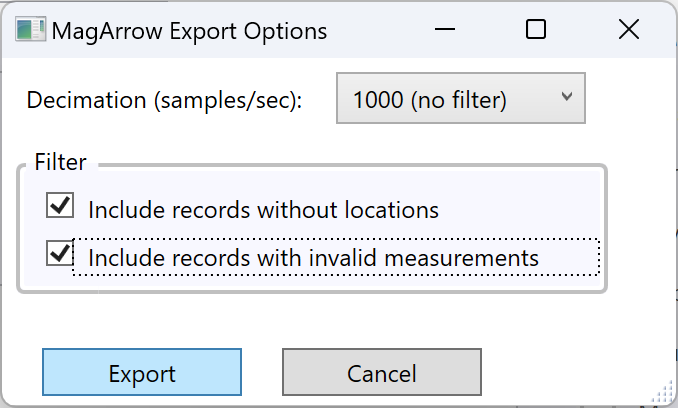Image resolution: width=678 pixels, height=408 pixels.
Task: Click the Cancel button
Action: coord(382,372)
